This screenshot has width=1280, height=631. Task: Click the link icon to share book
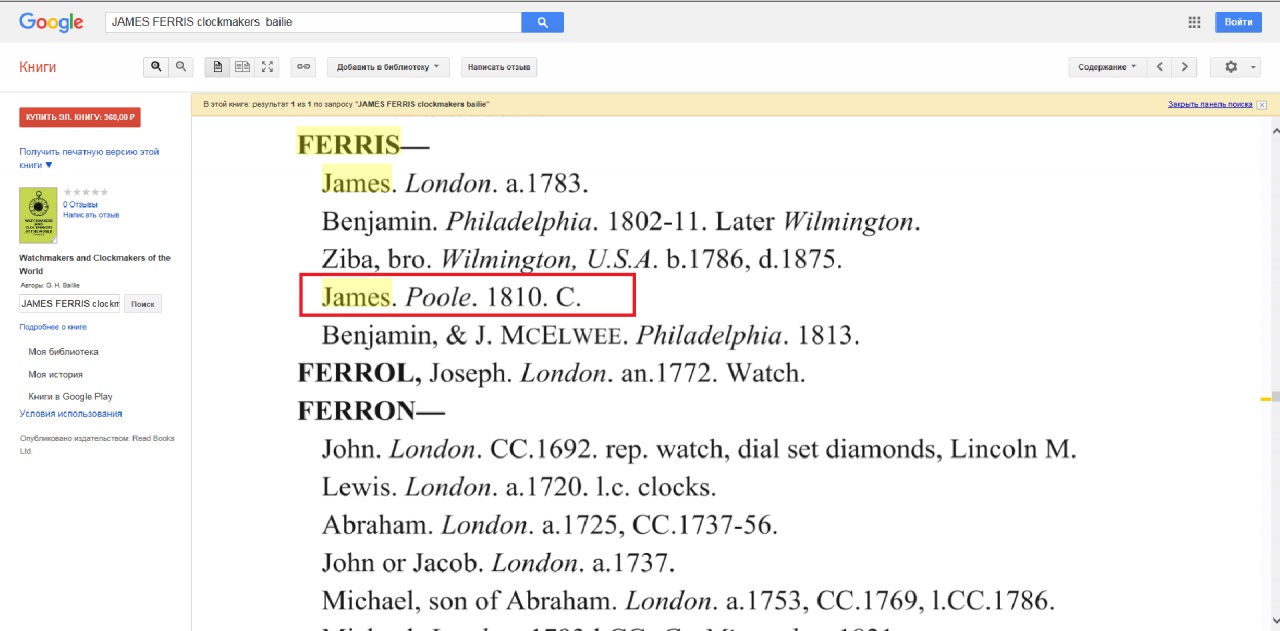[x=303, y=67]
